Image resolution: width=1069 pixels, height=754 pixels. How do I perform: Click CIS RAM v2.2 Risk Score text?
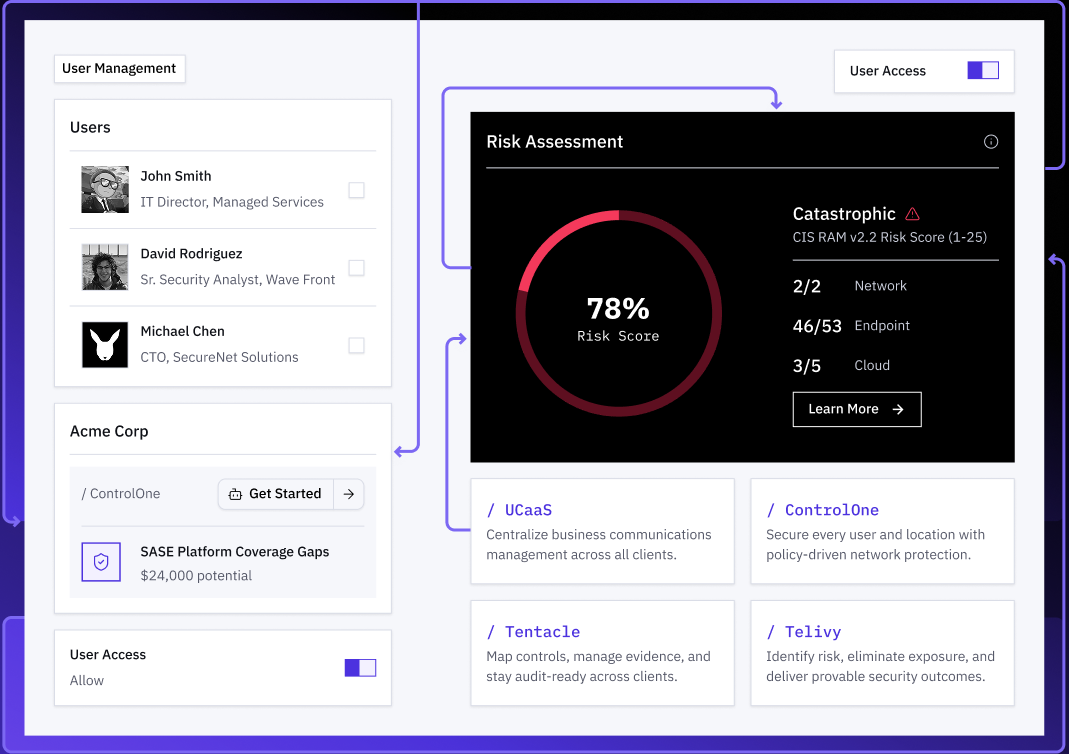pos(890,237)
